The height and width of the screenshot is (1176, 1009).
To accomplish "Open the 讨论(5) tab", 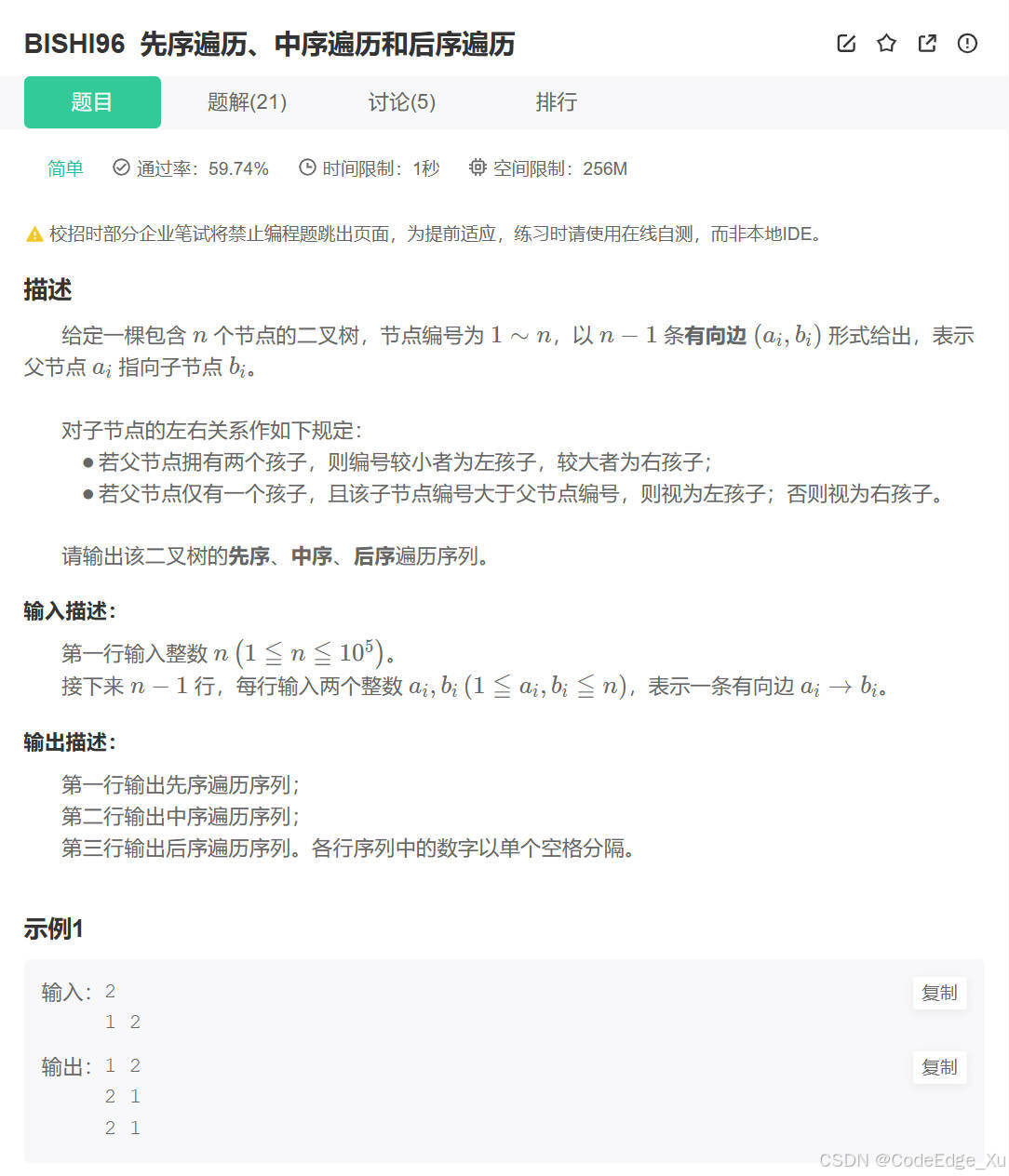I will pyautogui.click(x=400, y=102).
